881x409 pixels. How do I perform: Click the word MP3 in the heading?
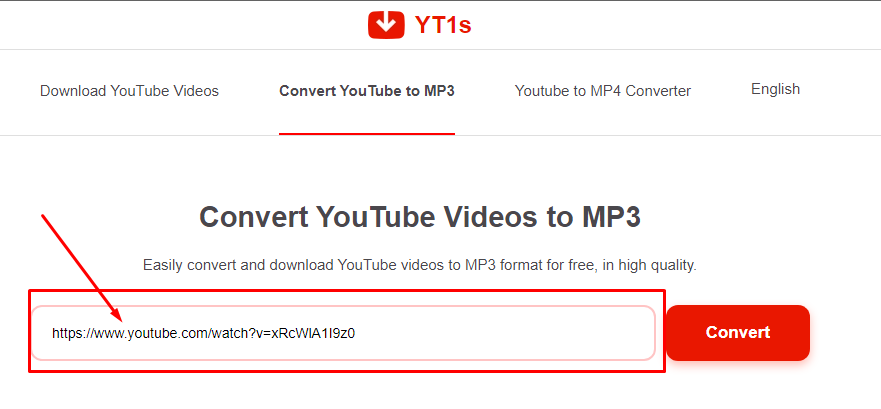(609, 217)
